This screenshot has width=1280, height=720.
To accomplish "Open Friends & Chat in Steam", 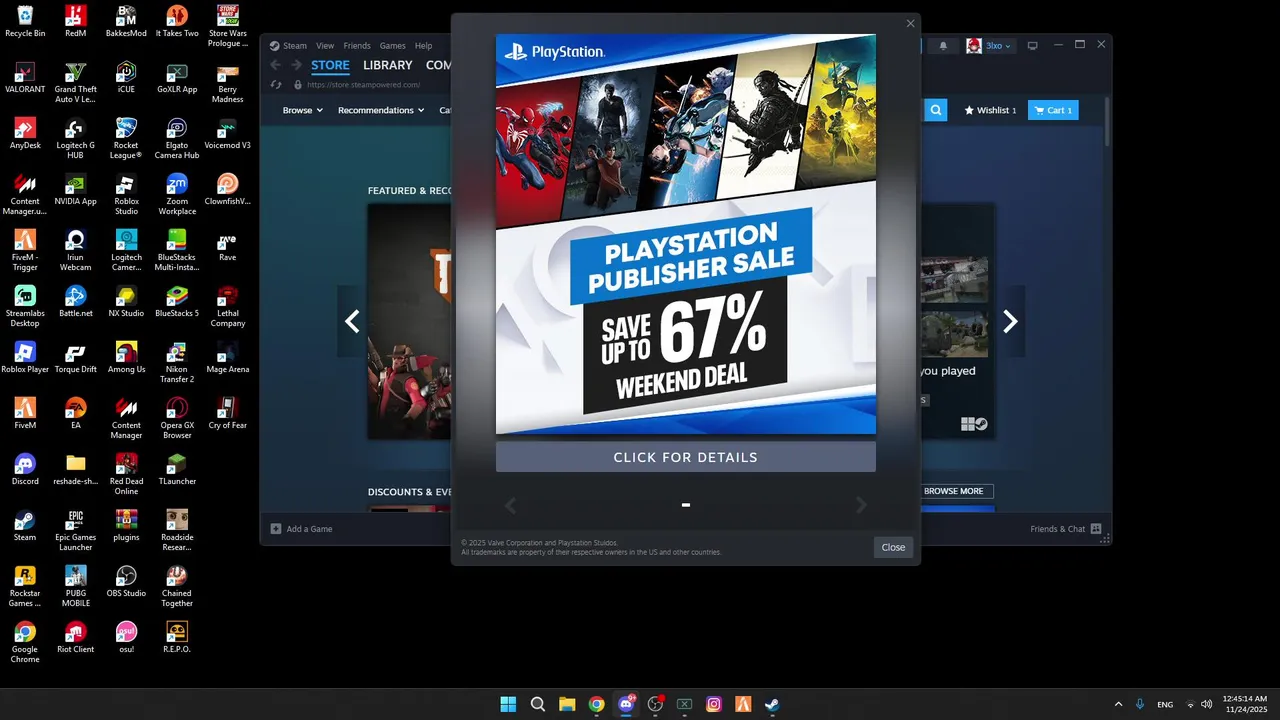I will 1066,529.
